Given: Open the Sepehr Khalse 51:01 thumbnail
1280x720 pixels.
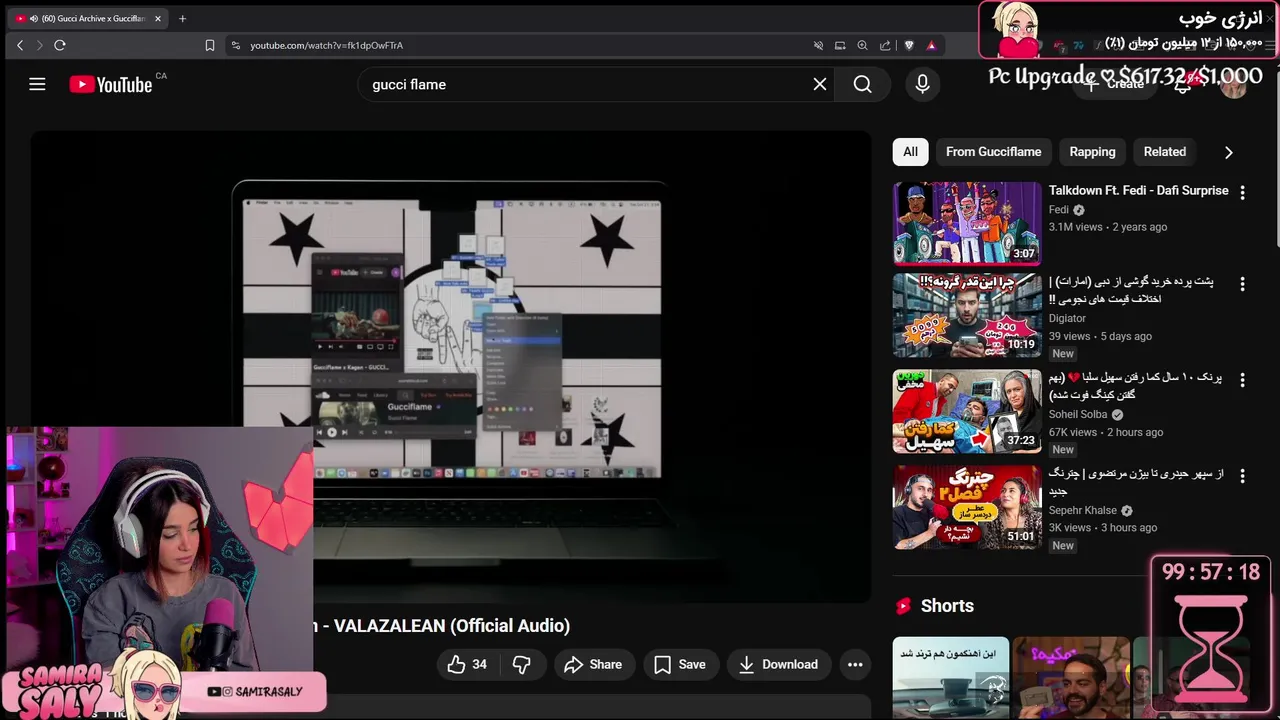Looking at the screenshot, I should pyautogui.click(x=967, y=506).
